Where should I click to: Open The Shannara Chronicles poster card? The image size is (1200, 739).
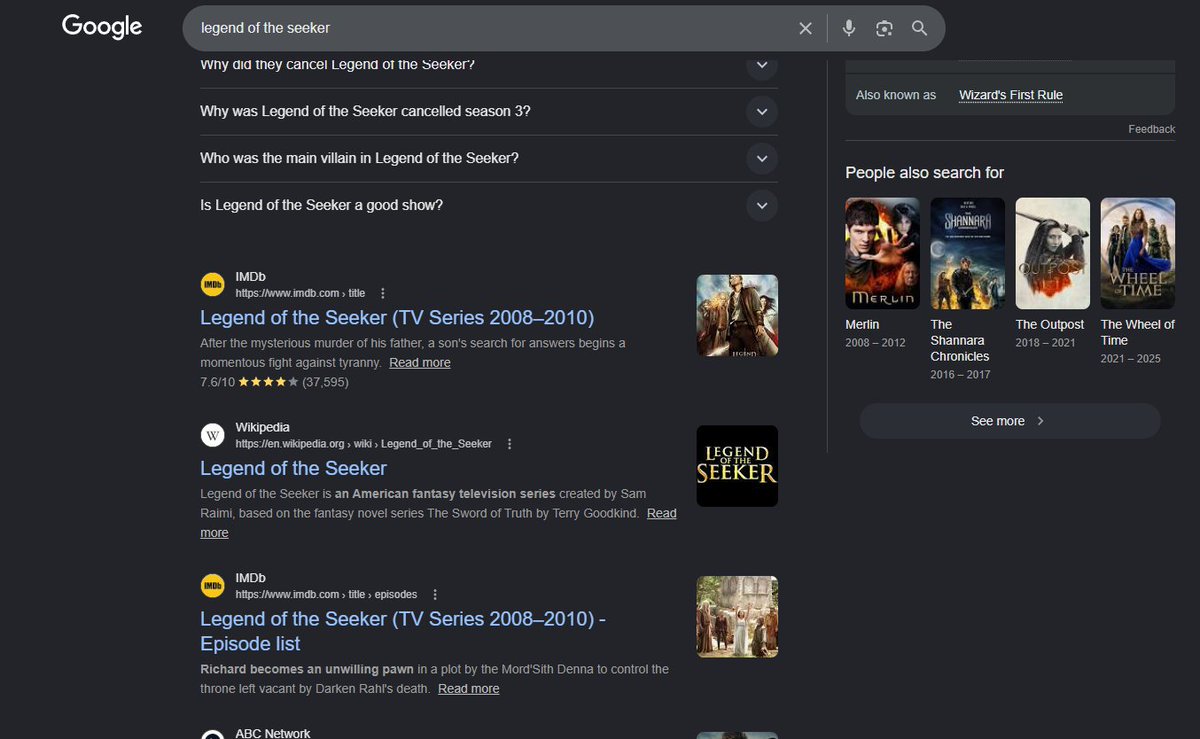[x=968, y=253]
